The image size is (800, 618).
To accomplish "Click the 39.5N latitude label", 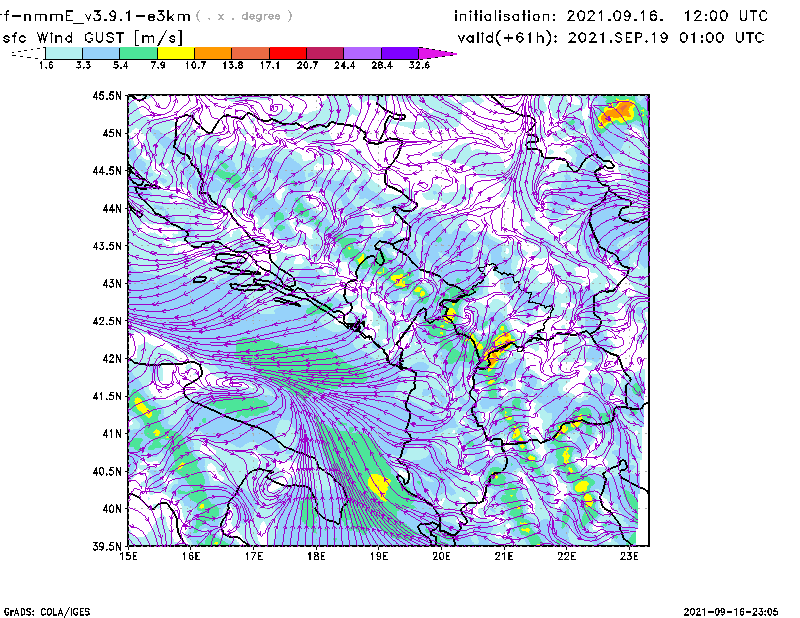I will [x=107, y=546].
